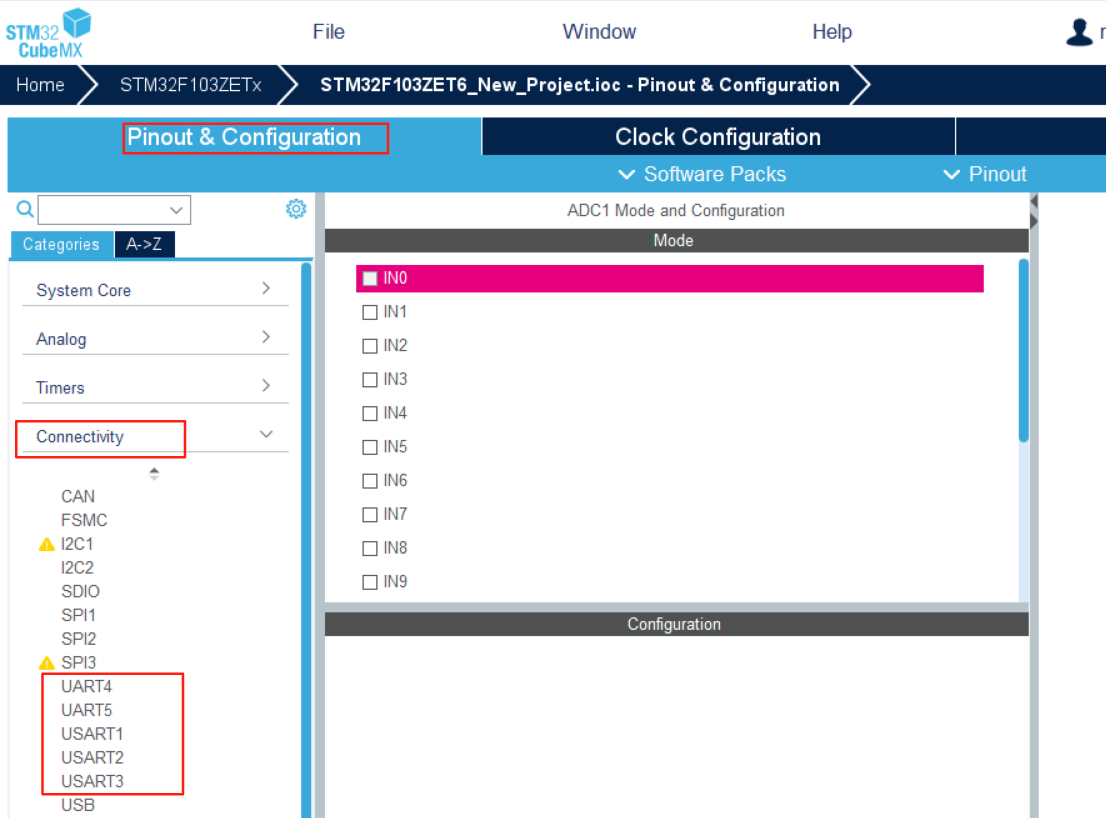Switch to the A->Z peripheral view
The width and height of the screenshot is (1106, 818).
144,243
